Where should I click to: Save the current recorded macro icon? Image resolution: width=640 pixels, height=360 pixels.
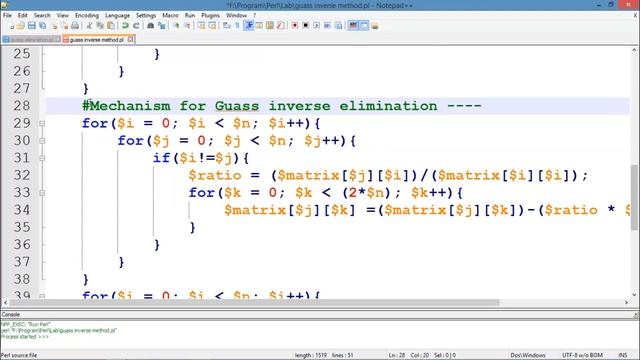[338, 26]
